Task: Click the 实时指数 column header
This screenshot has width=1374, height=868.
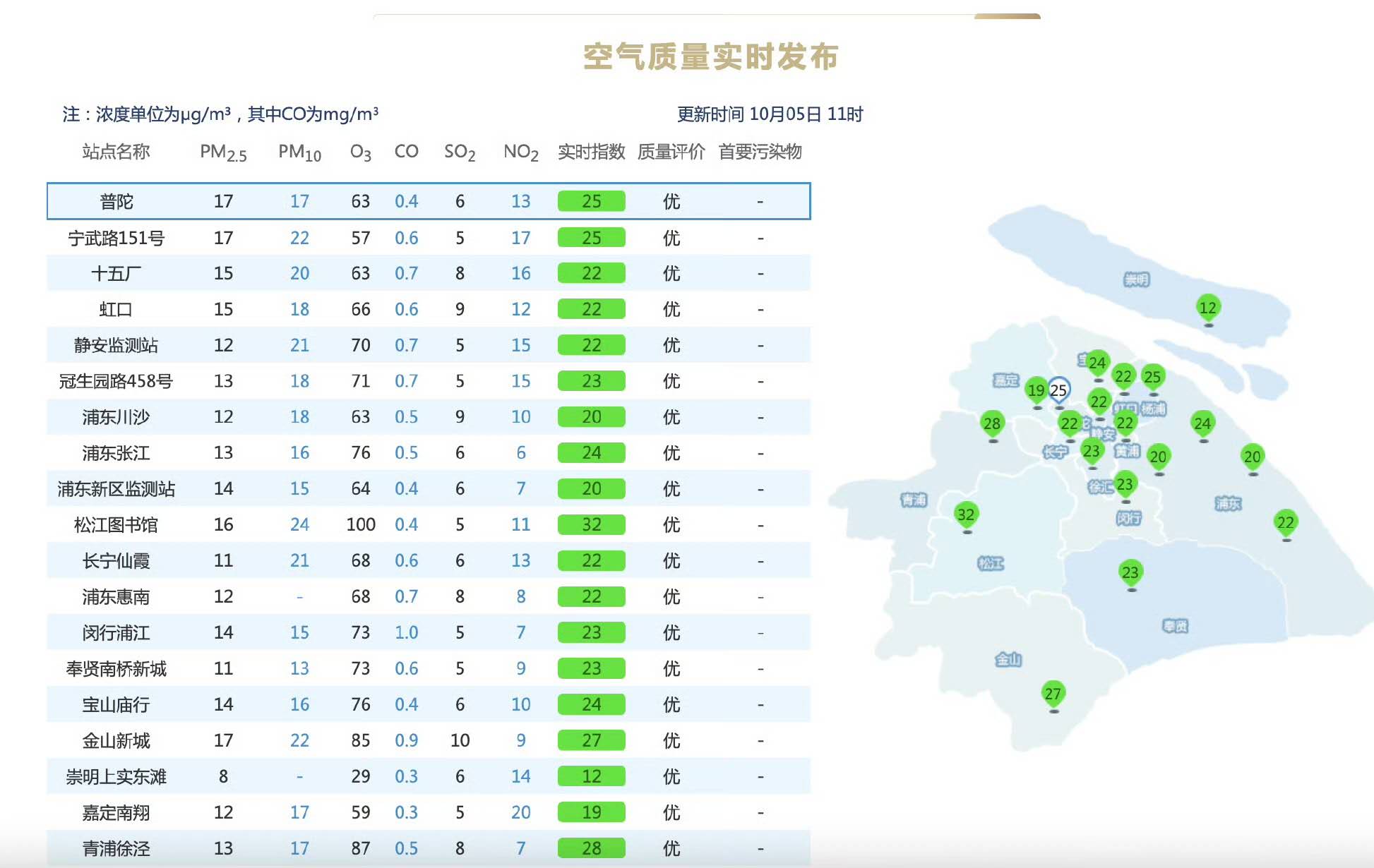Action: [591, 152]
